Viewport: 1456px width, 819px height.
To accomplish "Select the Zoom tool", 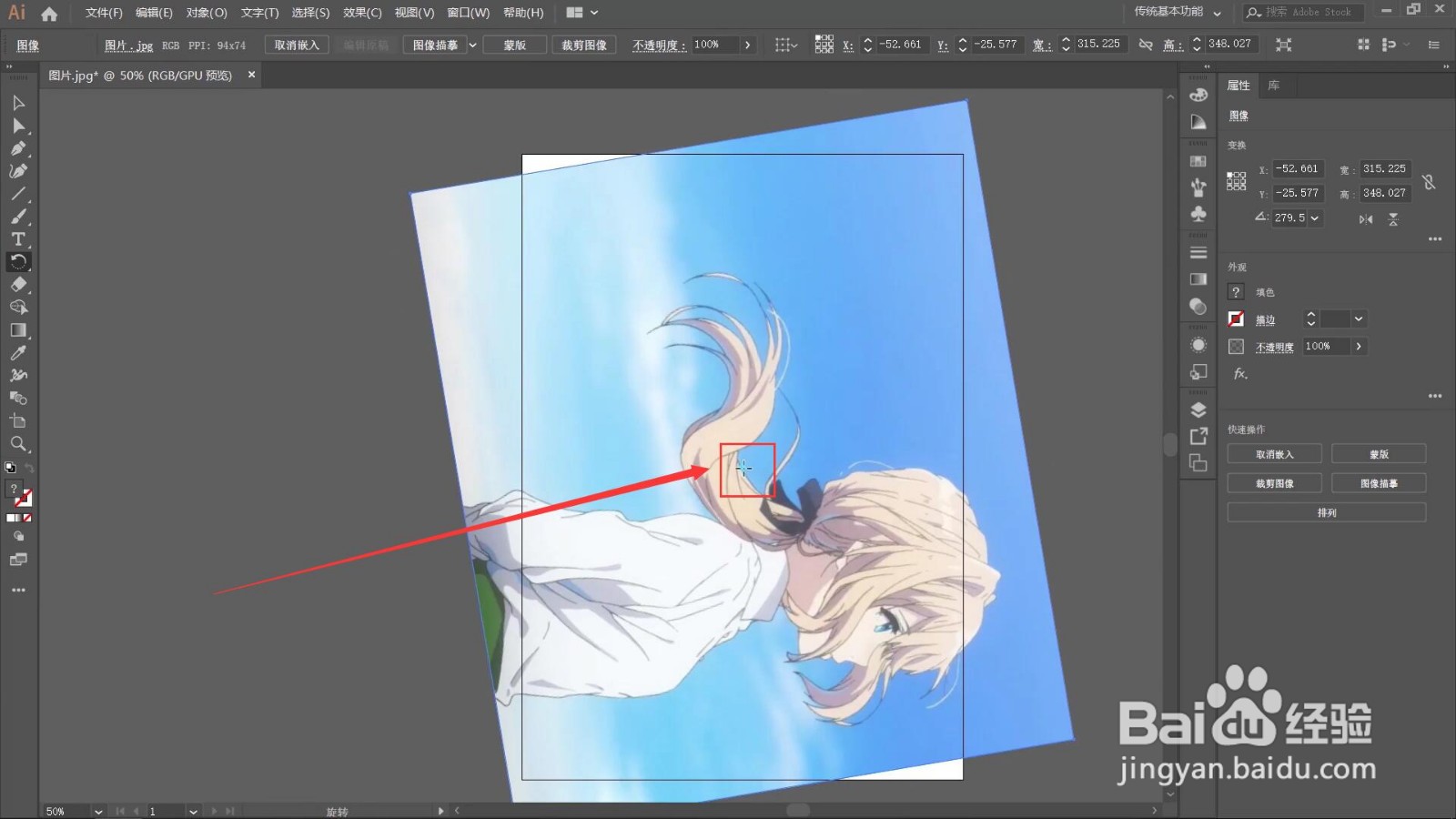I will click(18, 444).
